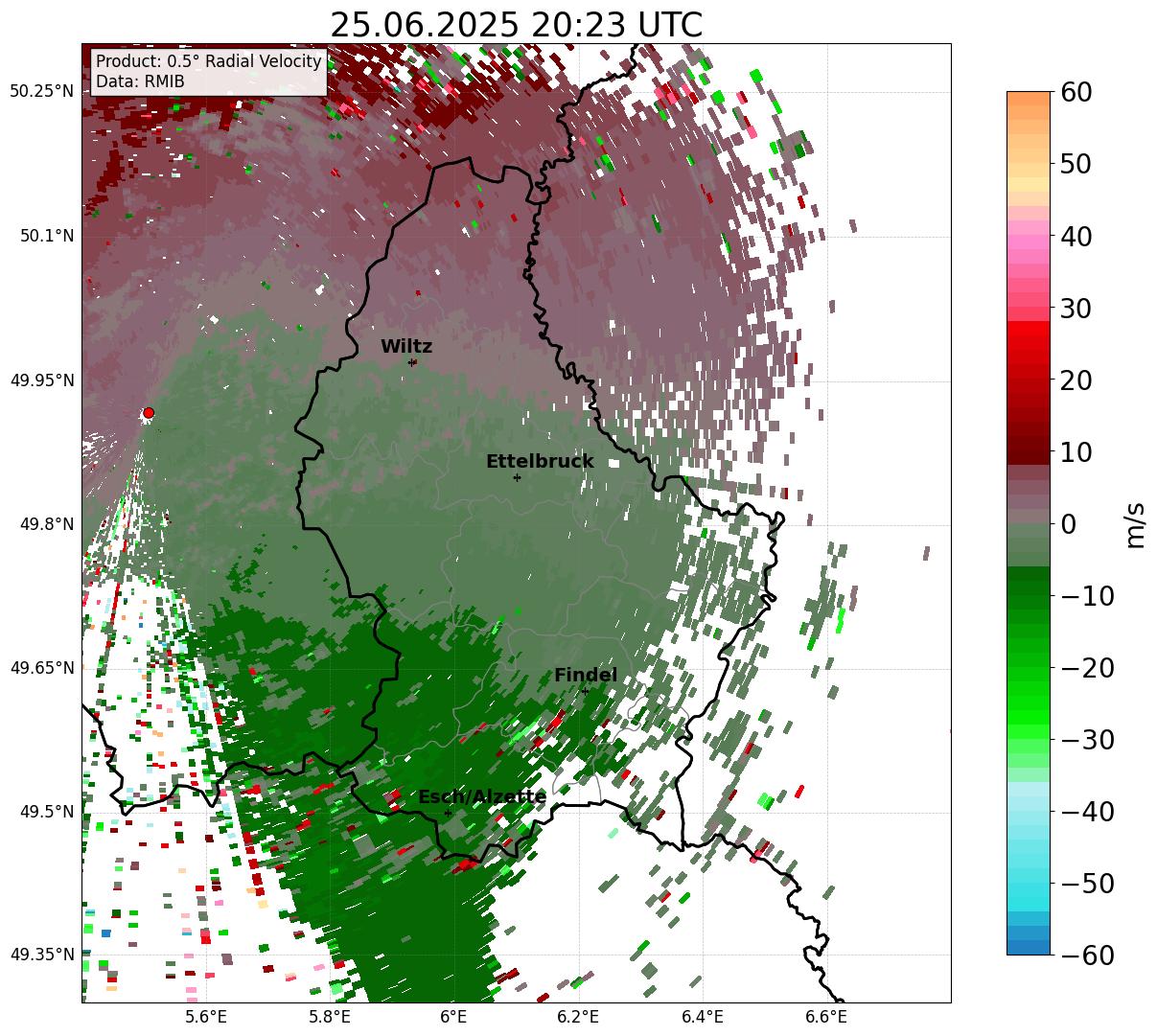Click the plot title 25.06.2025 20:23 UTC
The image size is (1157, 1036).
pos(516,25)
